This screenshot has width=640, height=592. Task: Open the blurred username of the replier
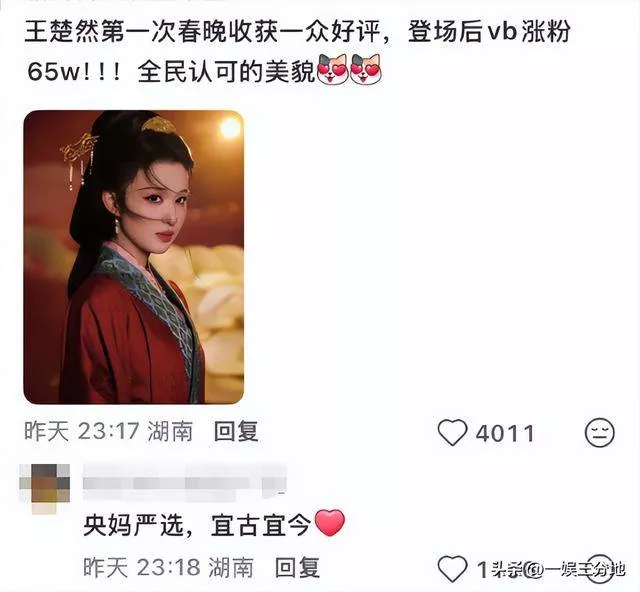tap(184, 482)
